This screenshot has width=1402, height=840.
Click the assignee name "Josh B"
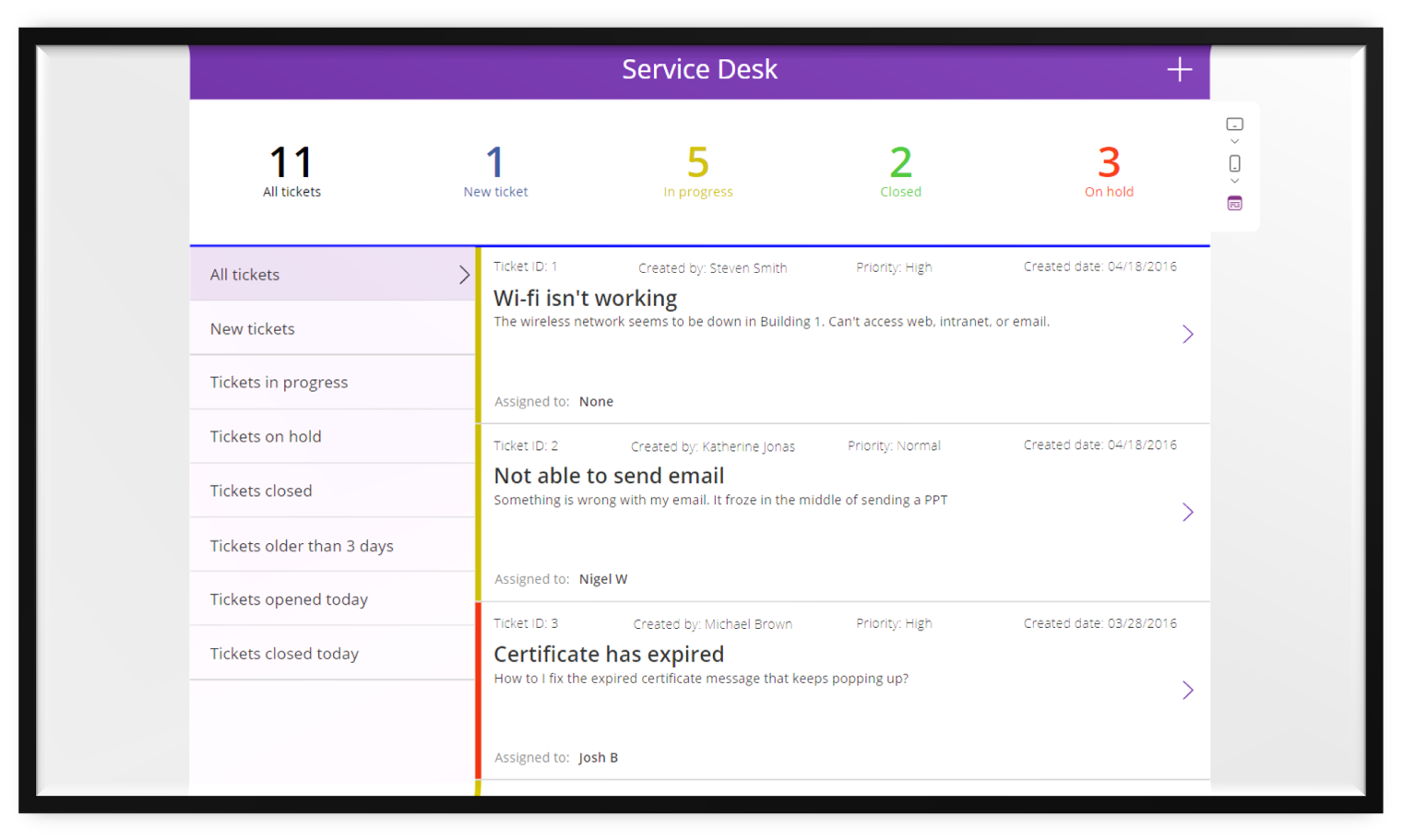click(599, 757)
